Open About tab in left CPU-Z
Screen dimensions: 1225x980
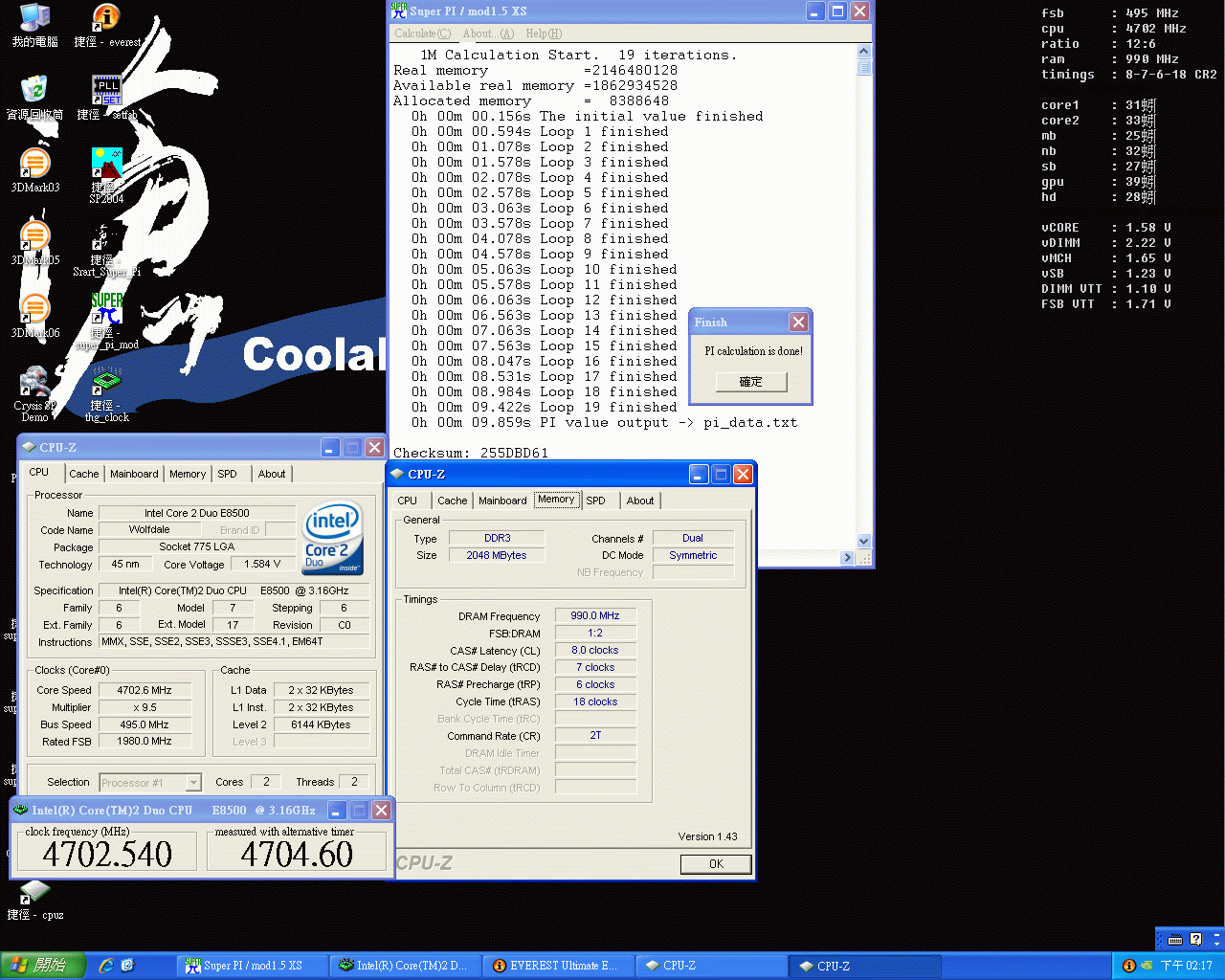tap(272, 474)
